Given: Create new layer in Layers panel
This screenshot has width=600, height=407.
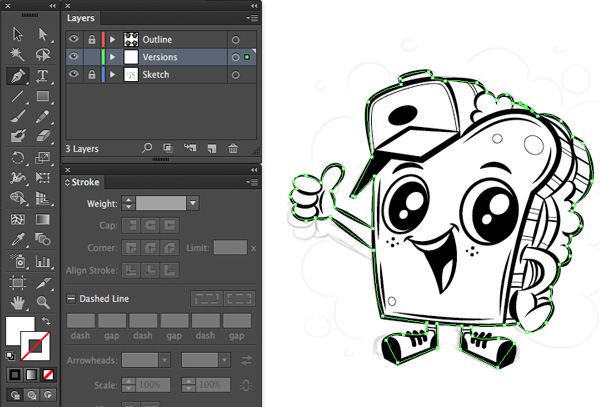Looking at the screenshot, I should click(x=211, y=148).
